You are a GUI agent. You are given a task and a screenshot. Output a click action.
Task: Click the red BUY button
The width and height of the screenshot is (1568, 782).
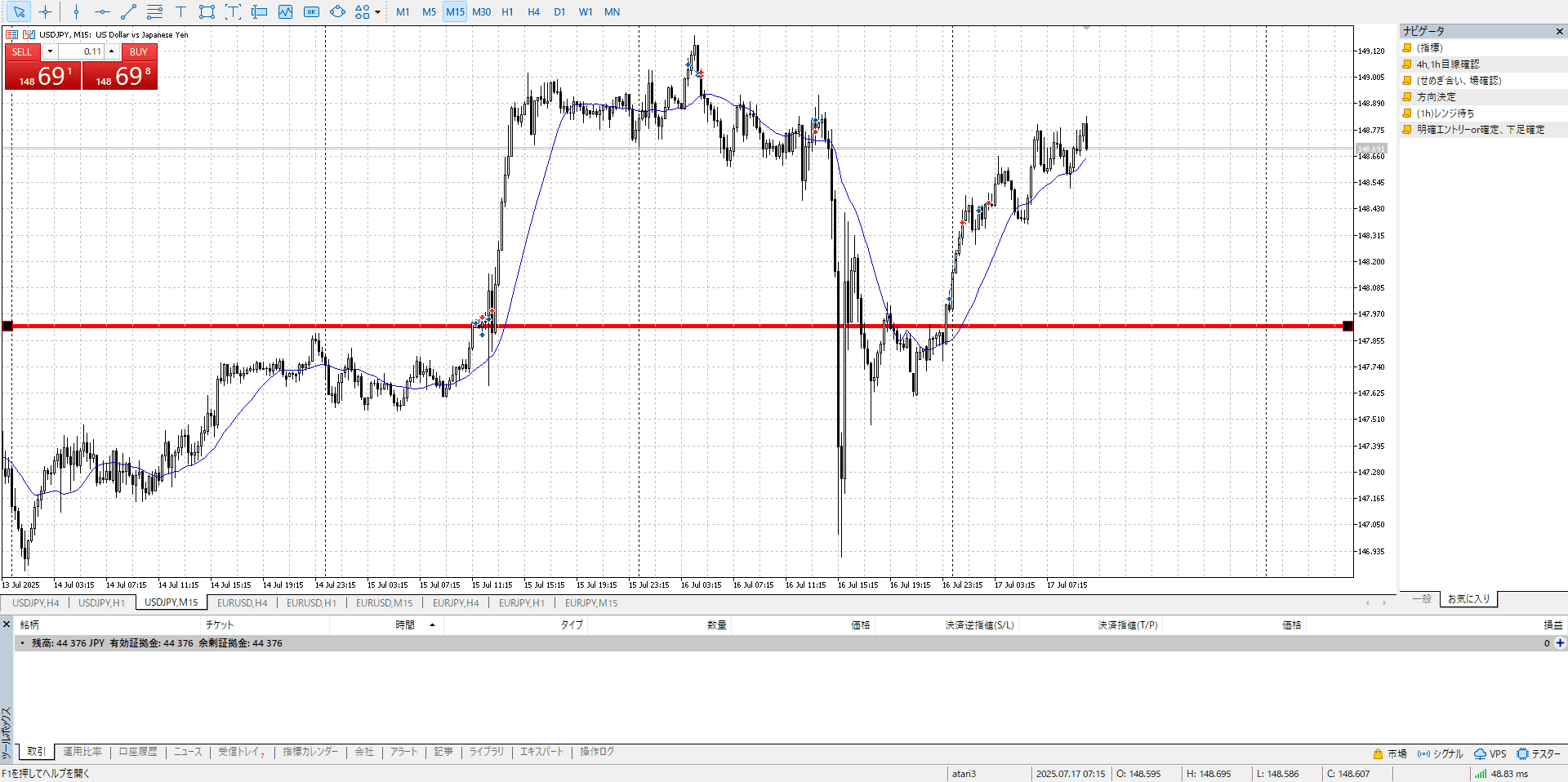[138, 51]
